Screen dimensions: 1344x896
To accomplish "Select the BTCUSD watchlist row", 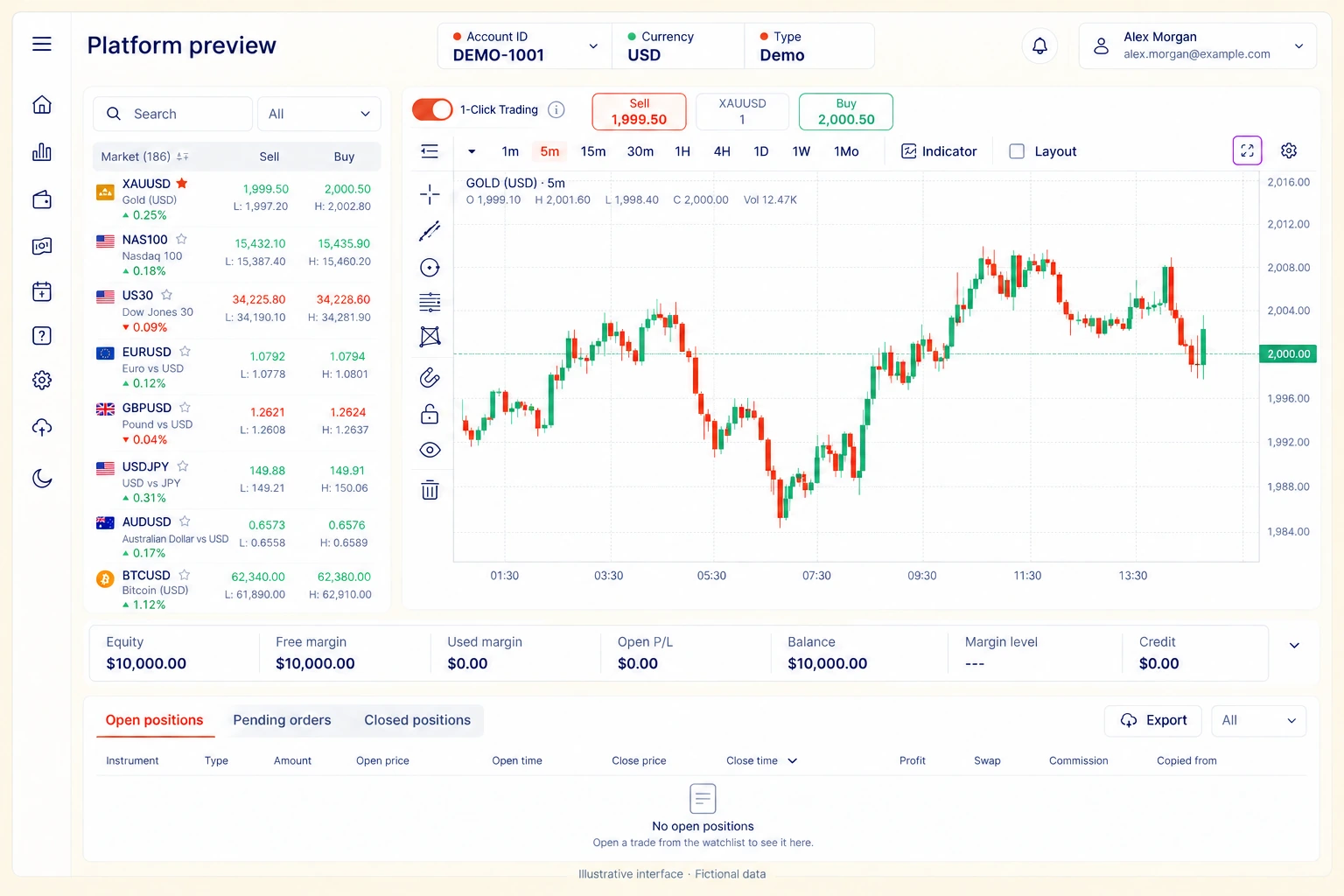I will tap(236, 588).
